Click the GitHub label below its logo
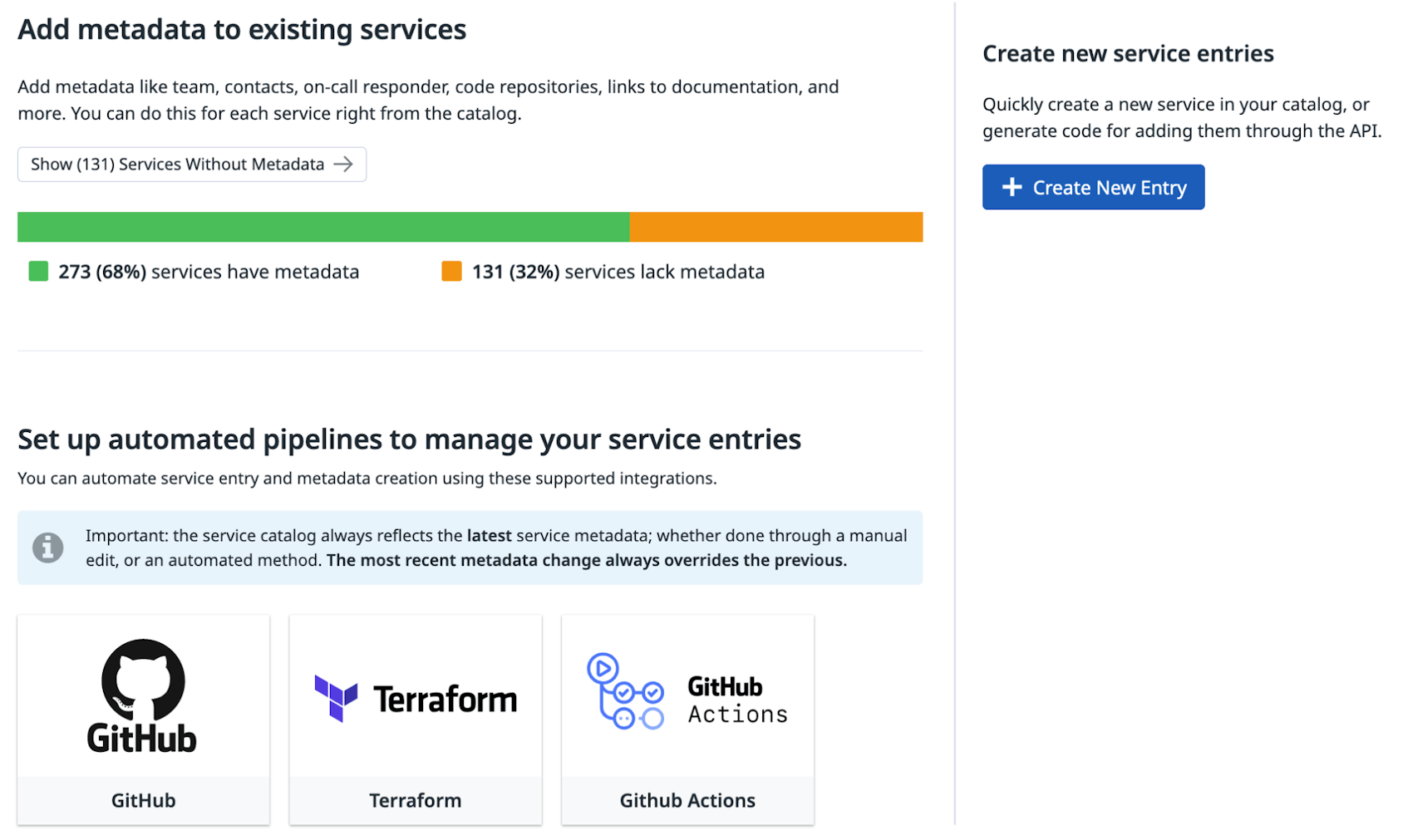 pyautogui.click(x=142, y=800)
